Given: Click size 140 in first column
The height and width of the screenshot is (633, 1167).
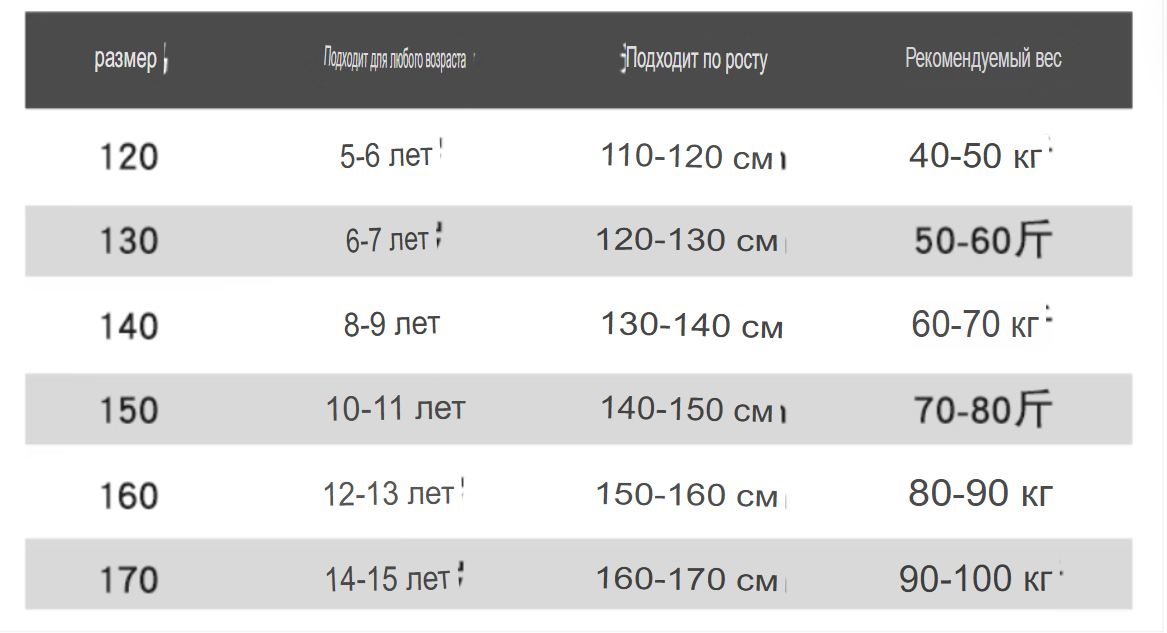Looking at the screenshot, I should 129,327.
